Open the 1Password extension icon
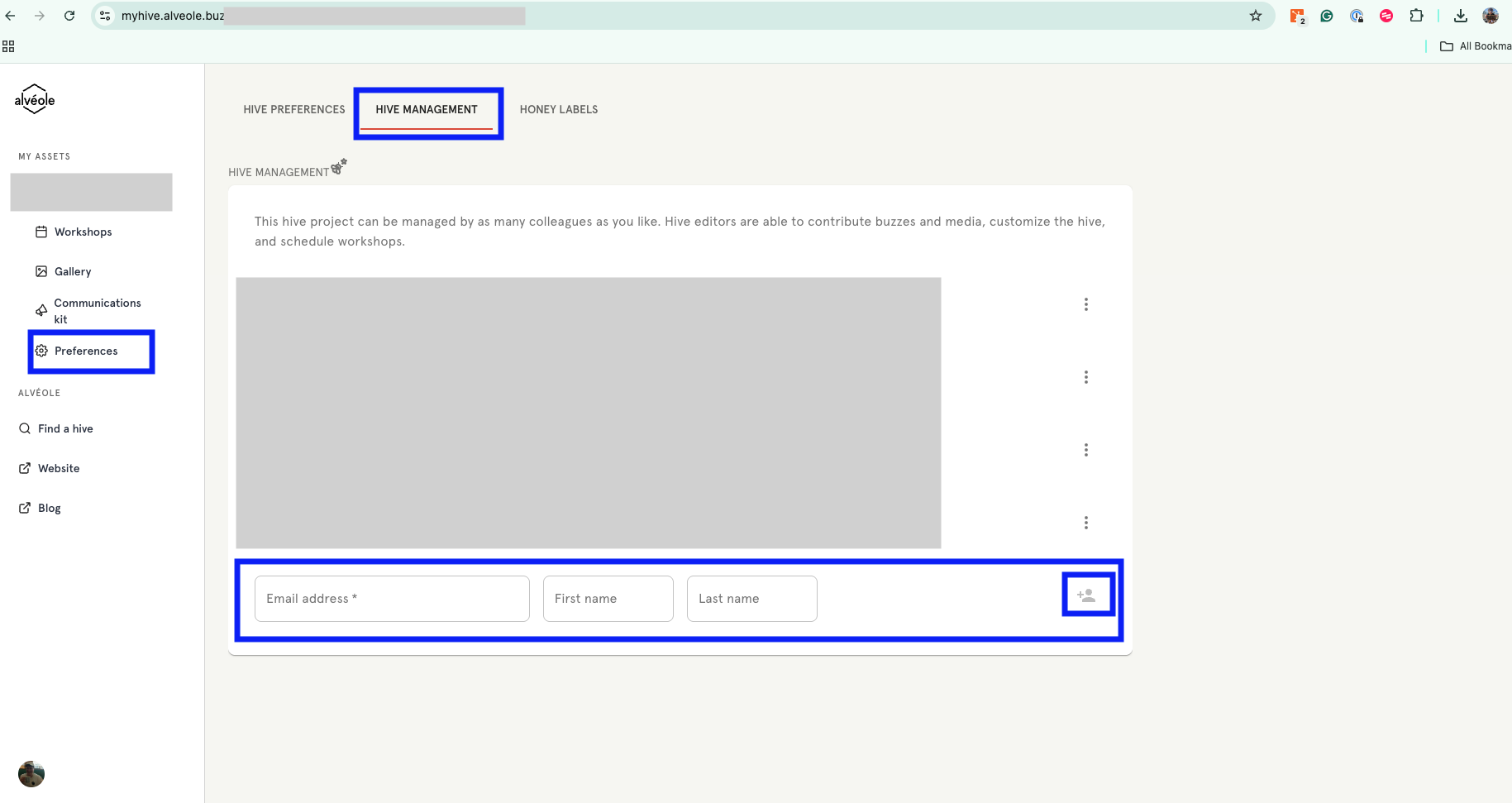 [x=1357, y=16]
